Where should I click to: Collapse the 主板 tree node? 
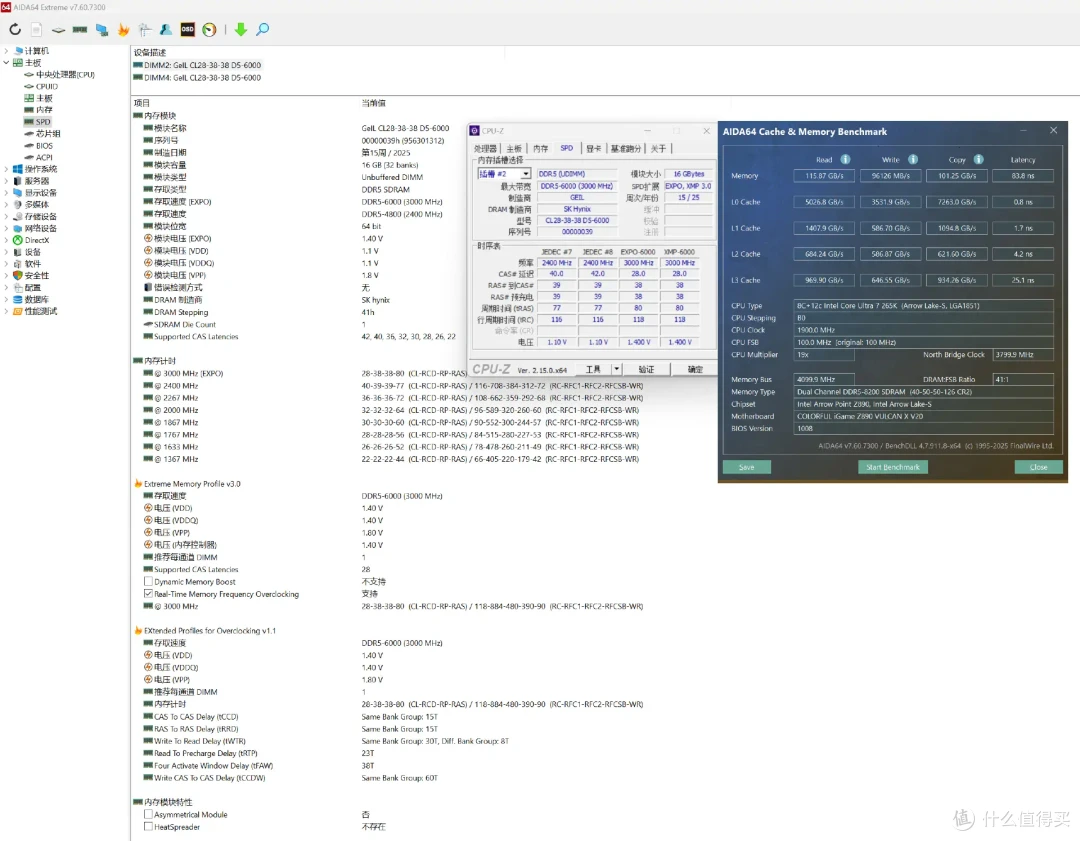click(x=6, y=63)
